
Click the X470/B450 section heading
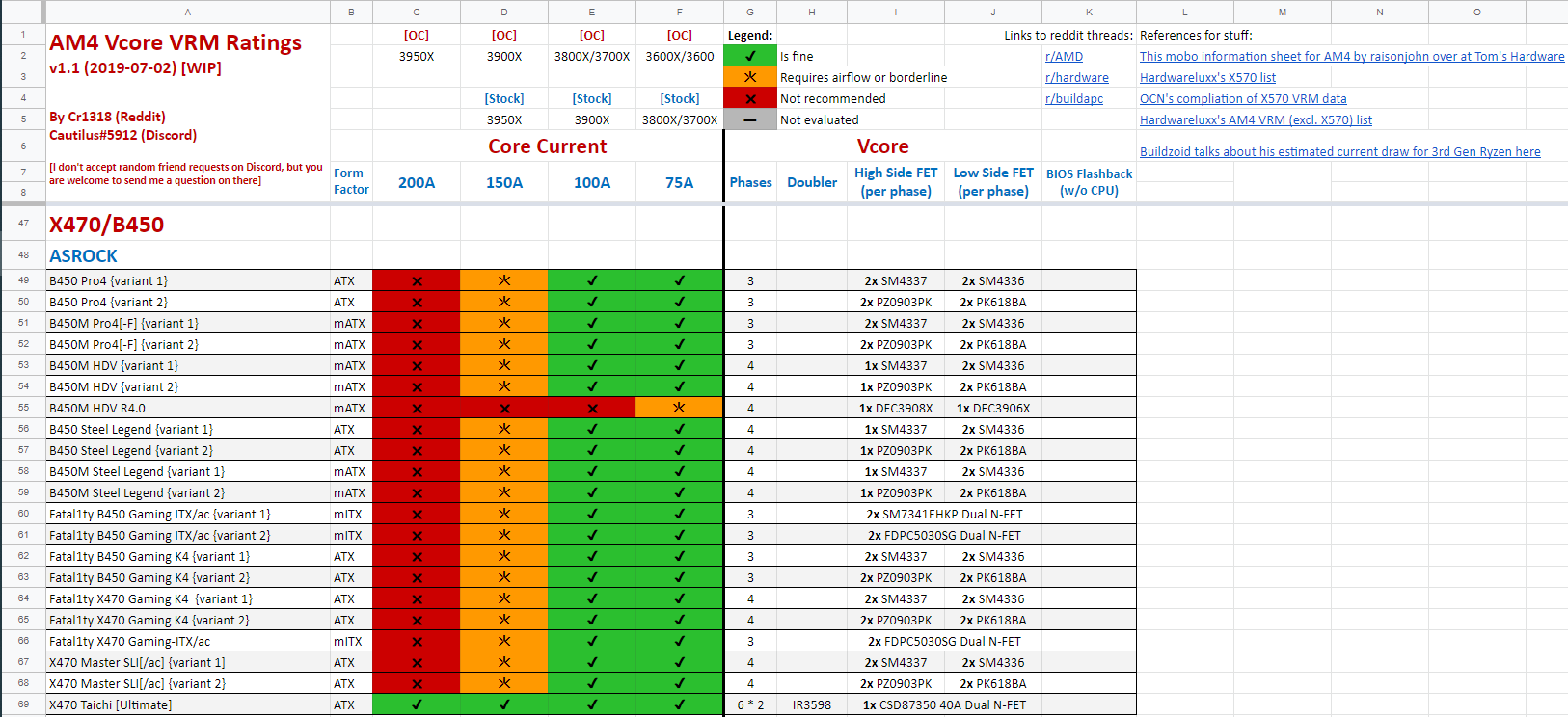pyautogui.click(x=107, y=225)
